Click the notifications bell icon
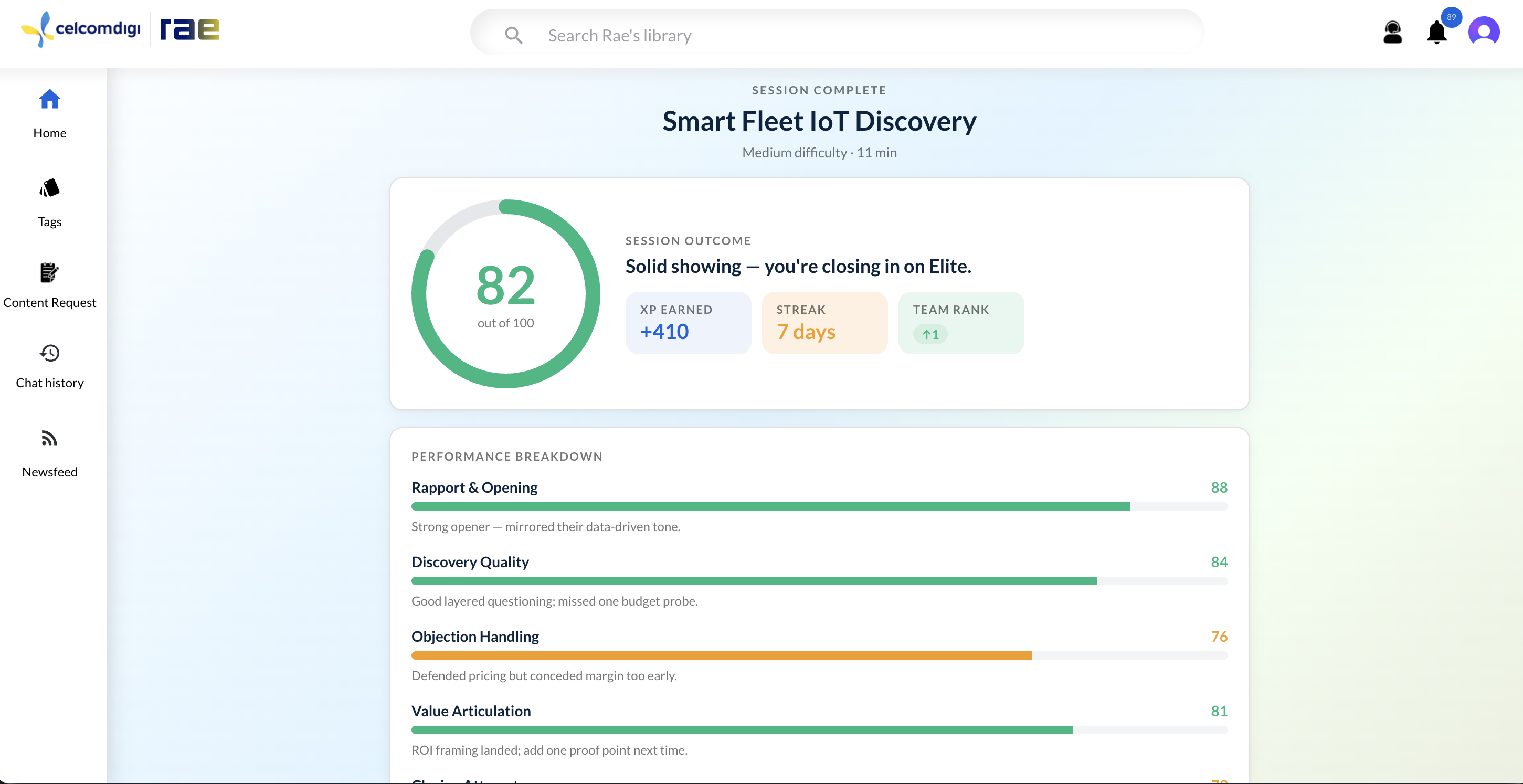The image size is (1523, 784). [x=1436, y=33]
